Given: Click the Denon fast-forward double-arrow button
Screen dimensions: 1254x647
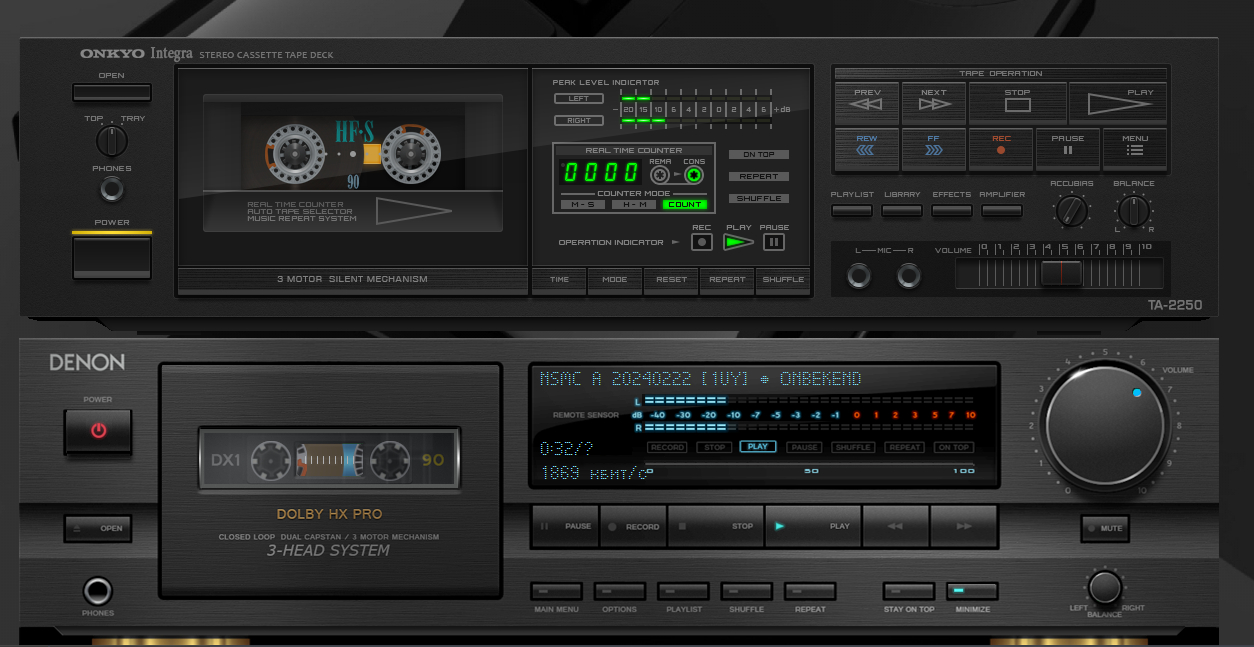Looking at the screenshot, I should pyautogui.click(x=964, y=526).
